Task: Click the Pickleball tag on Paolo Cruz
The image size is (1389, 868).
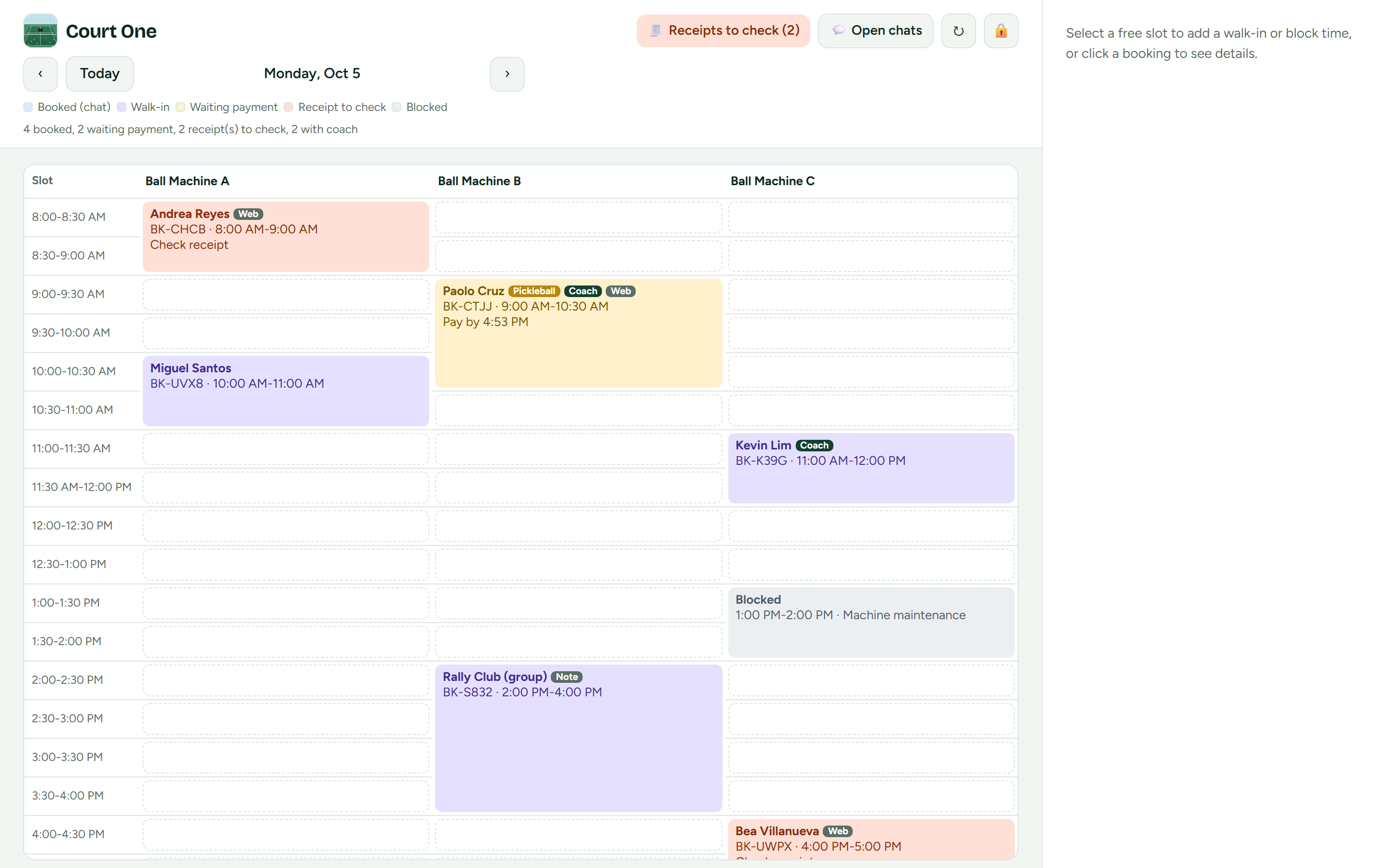Action: (x=534, y=291)
